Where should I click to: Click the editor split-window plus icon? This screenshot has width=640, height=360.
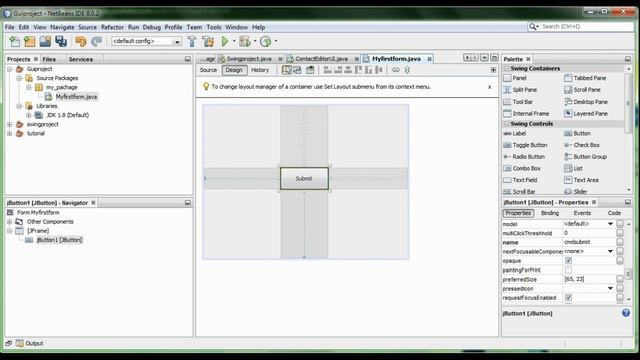[x=493, y=70]
